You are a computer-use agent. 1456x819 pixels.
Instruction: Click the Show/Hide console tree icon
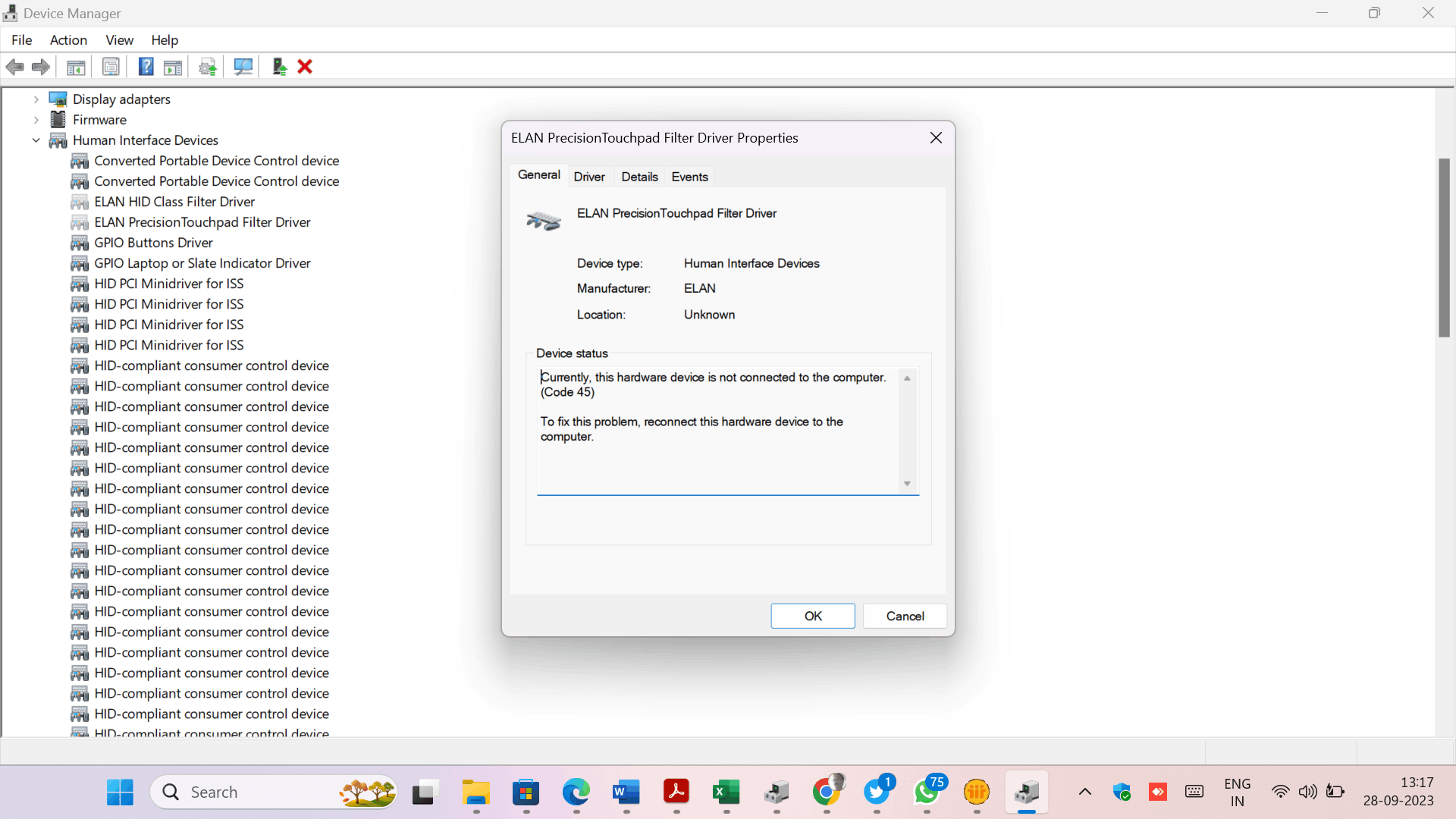pyautogui.click(x=75, y=67)
